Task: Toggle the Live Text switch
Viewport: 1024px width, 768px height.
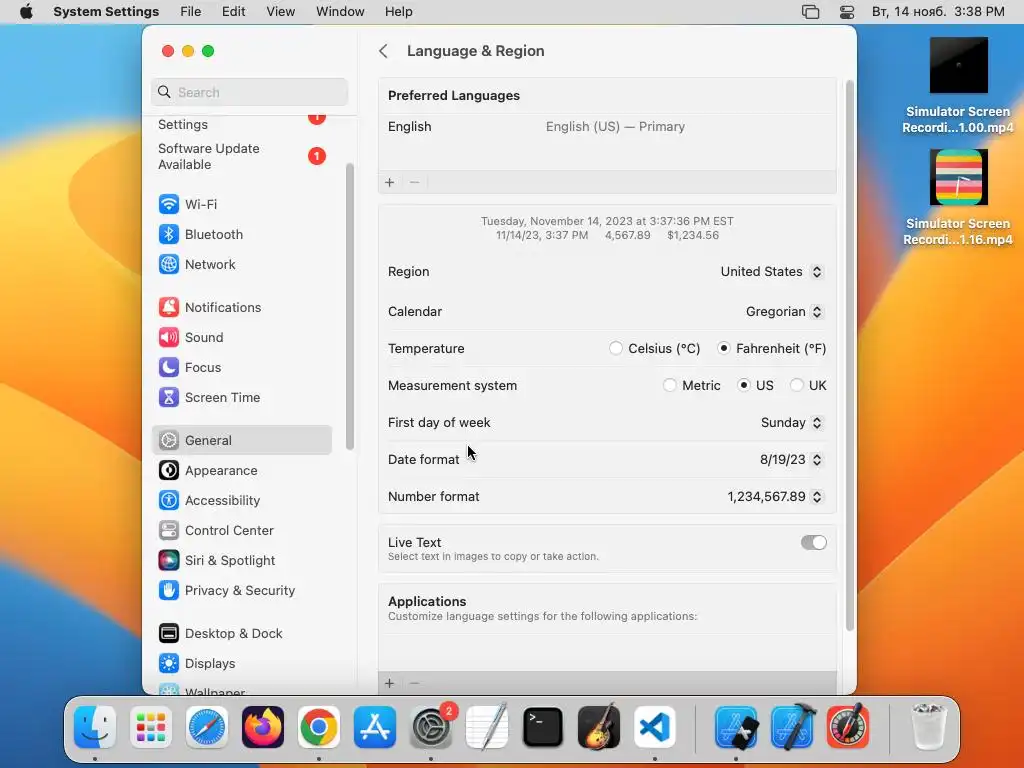Action: (x=814, y=543)
